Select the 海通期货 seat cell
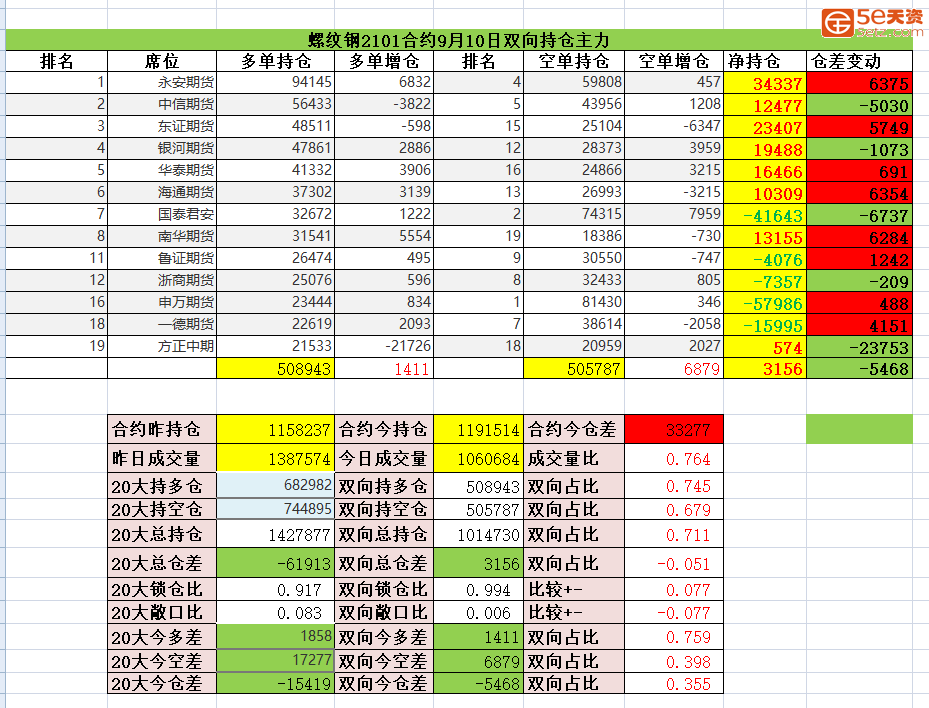This screenshot has height=708, width=929. [x=162, y=192]
